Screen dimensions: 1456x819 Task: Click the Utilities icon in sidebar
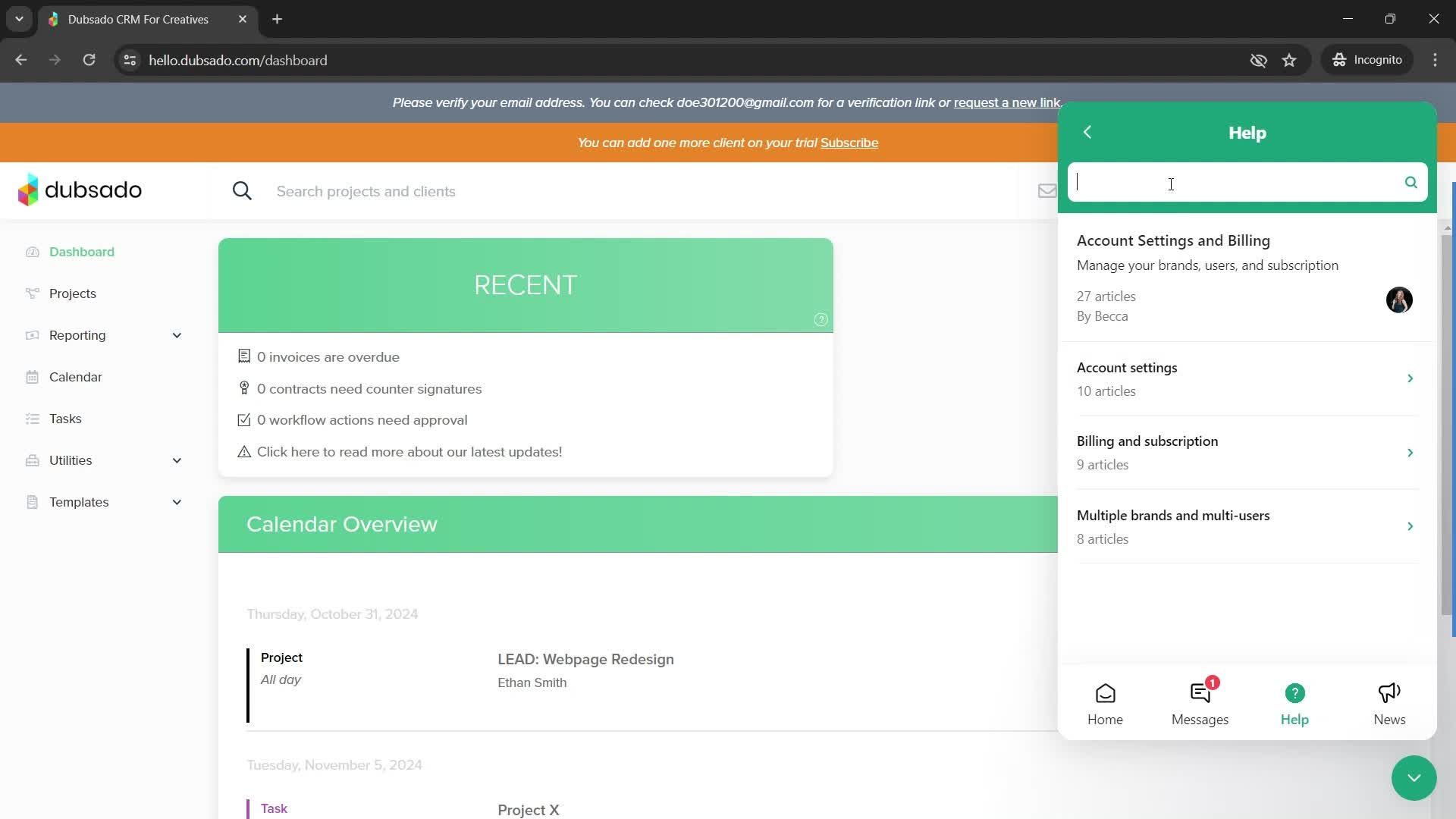[x=32, y=460]
